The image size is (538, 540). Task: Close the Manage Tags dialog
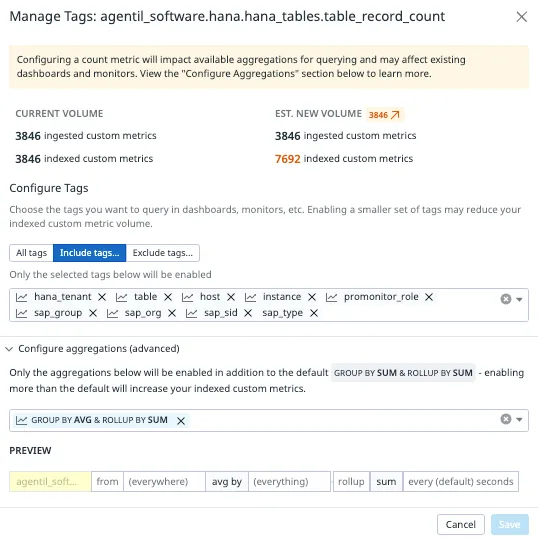[x=521, y=17]
